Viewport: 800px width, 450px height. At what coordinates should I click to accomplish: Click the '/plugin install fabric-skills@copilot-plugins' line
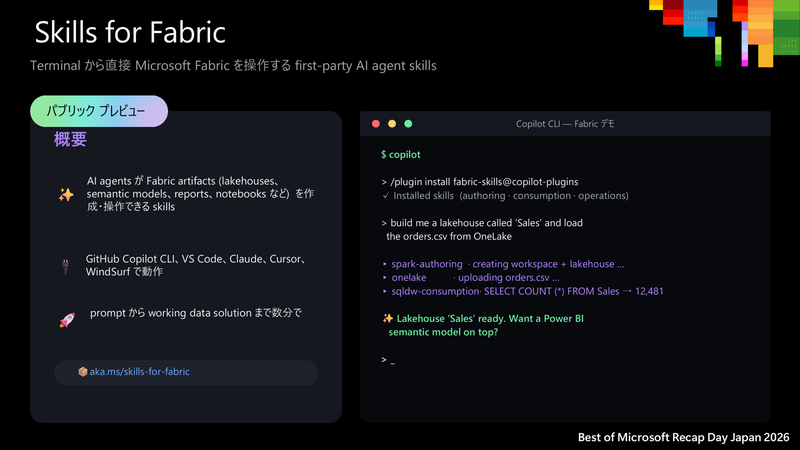(x=480, y=182)
